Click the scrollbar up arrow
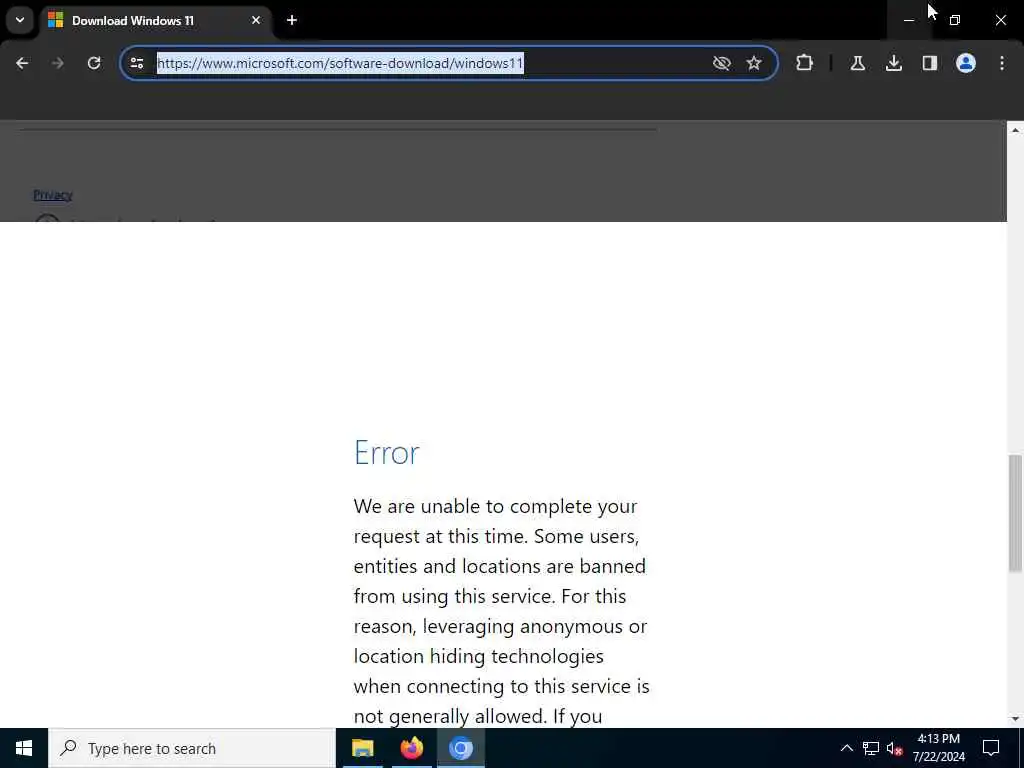The width and height of the screenshot is (1024, 768). 1015,130
